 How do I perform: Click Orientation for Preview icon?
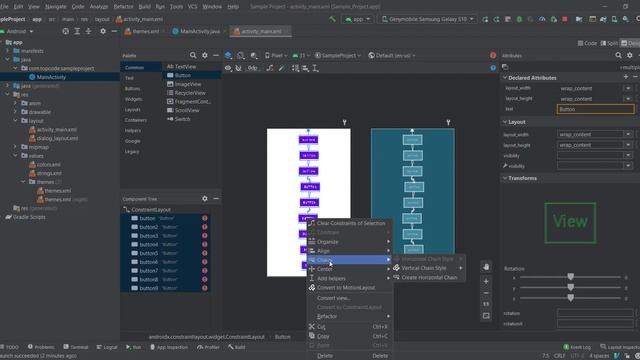[241, 56]
